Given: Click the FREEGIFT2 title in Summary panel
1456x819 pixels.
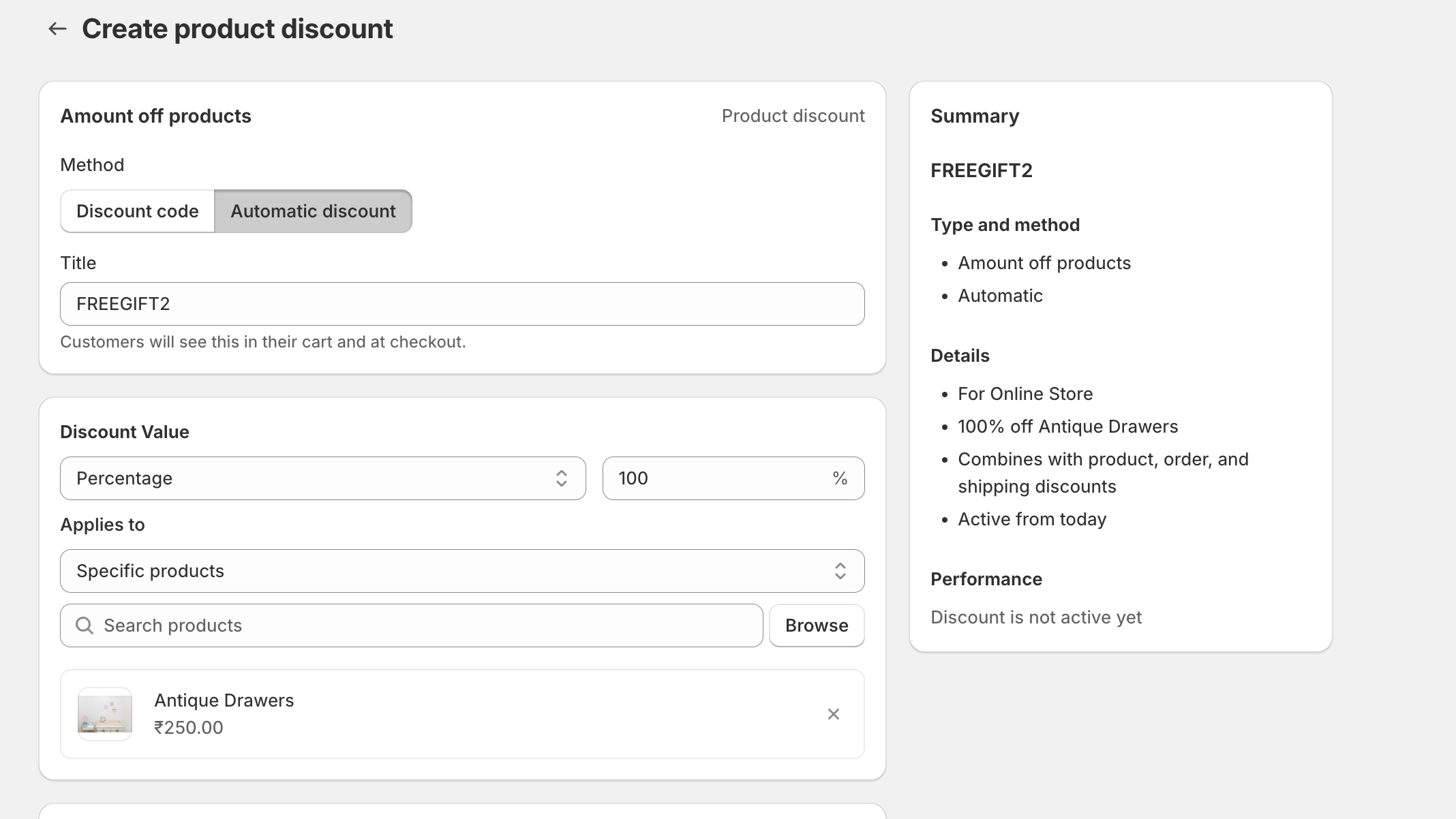Looking at the screenshot, I should coord(981,170).
